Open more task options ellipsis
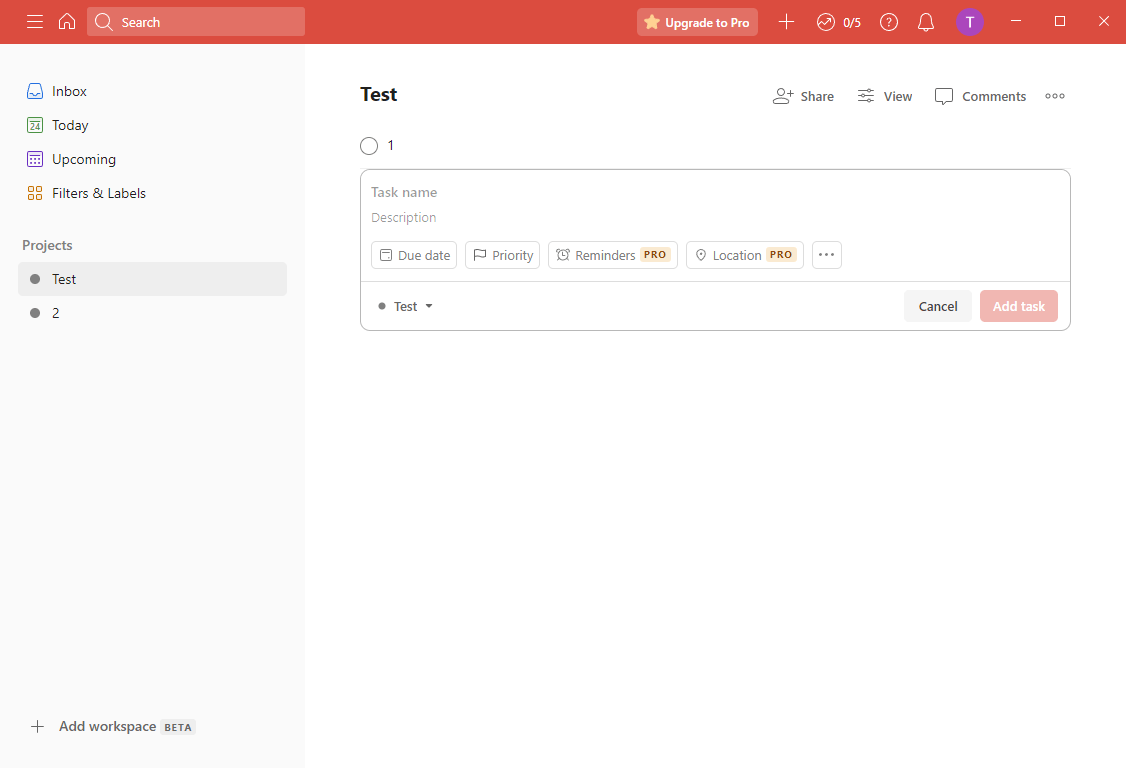Image resolution: width=1126 pixels, height=768 pixels. (827, 255)
